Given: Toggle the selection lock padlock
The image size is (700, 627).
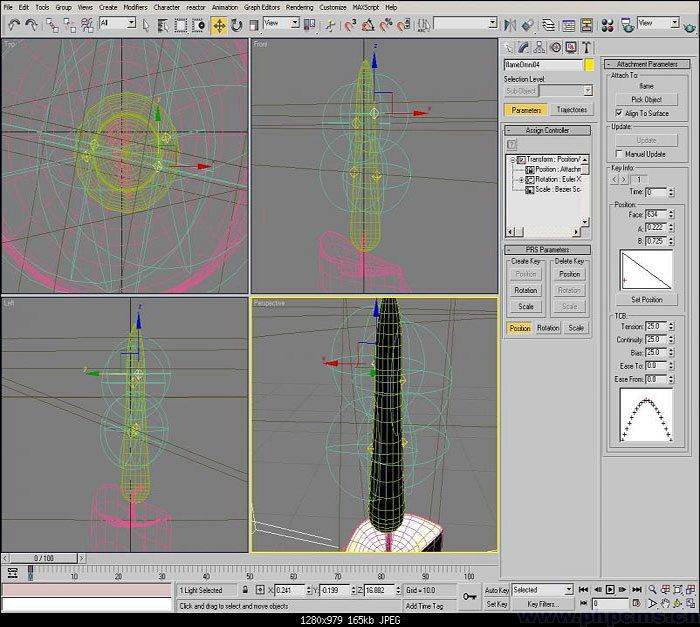Looking at the screenshot, I should 245,590.
